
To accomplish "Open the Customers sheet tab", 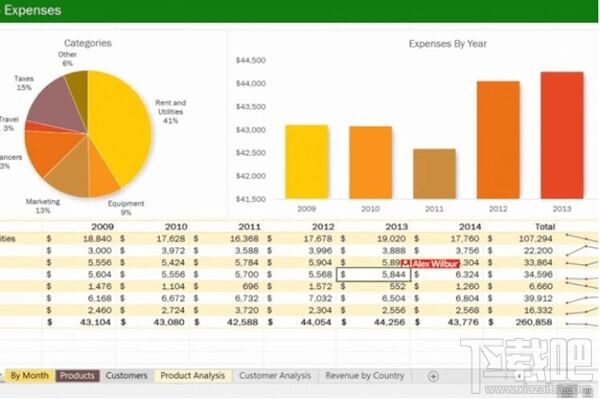I will (x=127, y=376).
